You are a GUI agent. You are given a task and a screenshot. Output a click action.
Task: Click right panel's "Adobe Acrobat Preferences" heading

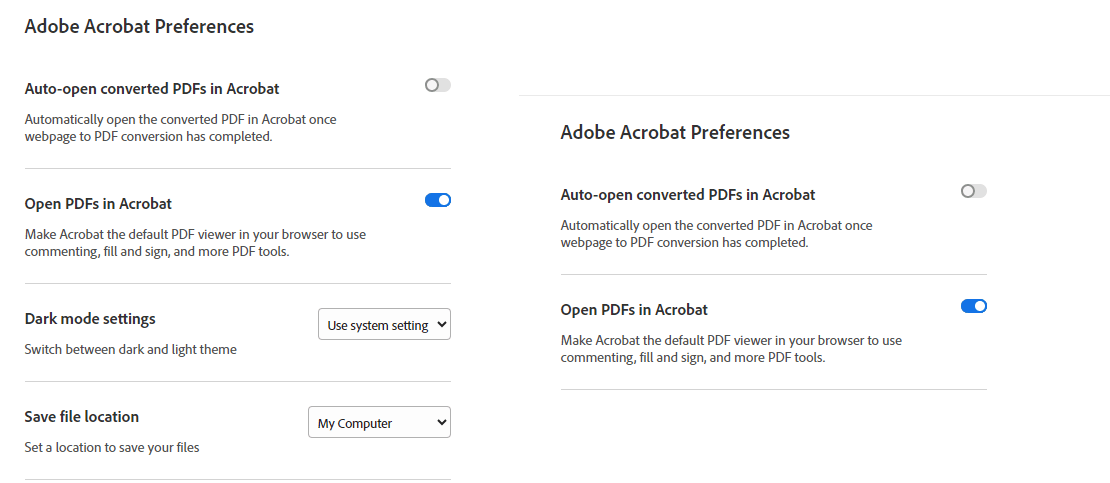click(x=675, y=132)
